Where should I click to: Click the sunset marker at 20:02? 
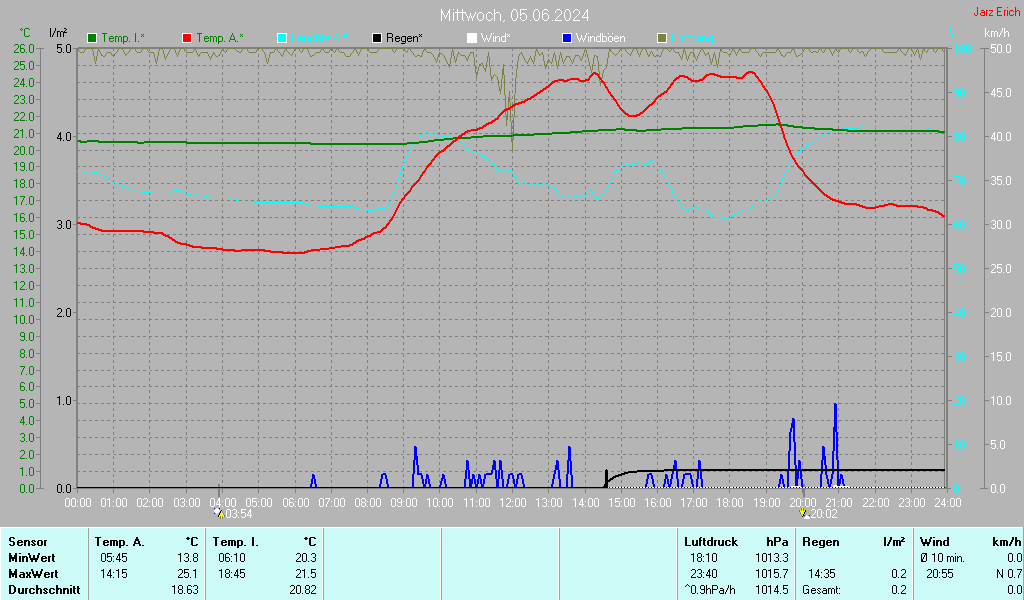pos(804,514)
